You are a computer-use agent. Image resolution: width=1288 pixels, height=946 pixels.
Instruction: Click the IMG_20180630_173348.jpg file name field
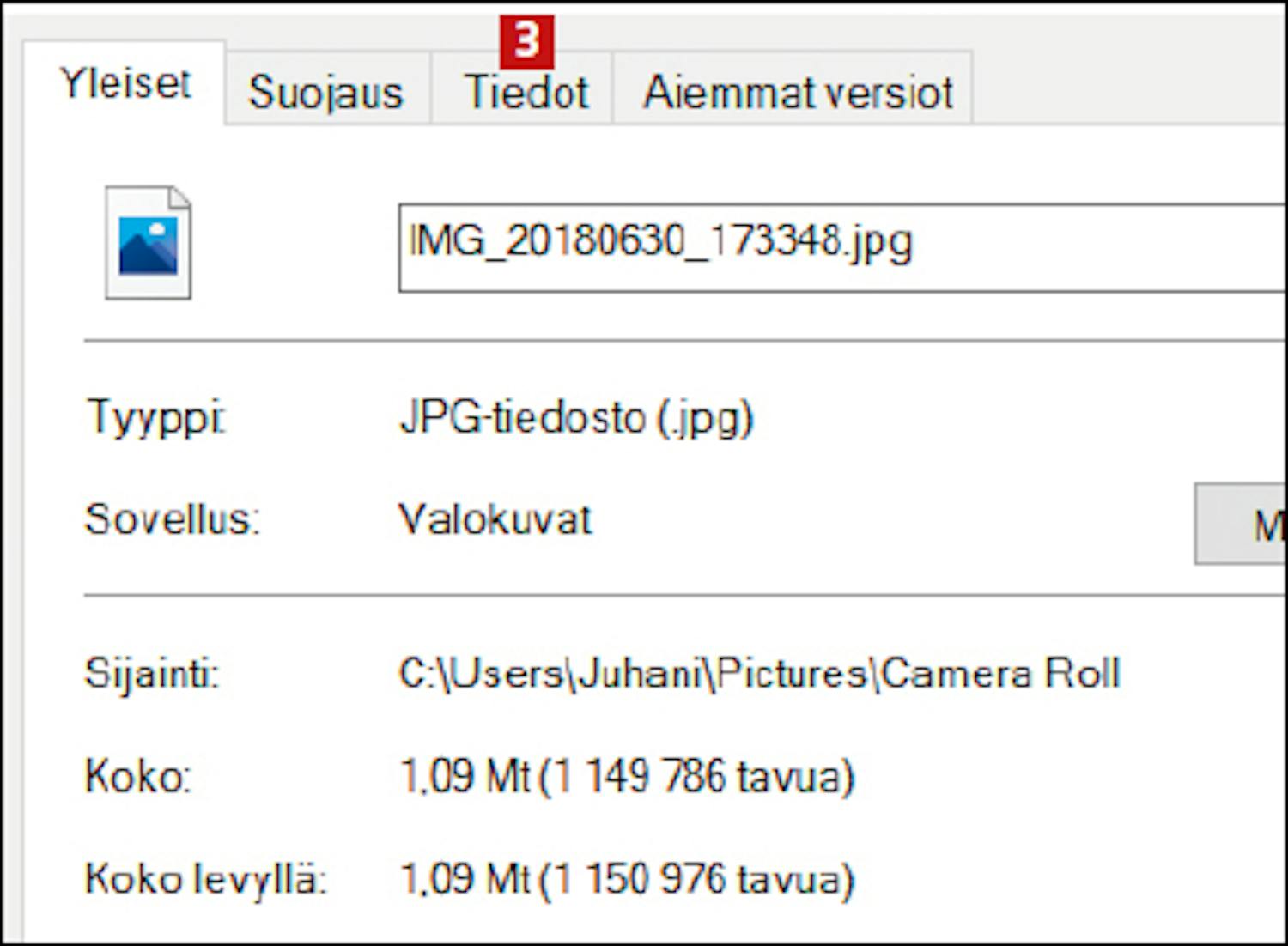(841, 247)
